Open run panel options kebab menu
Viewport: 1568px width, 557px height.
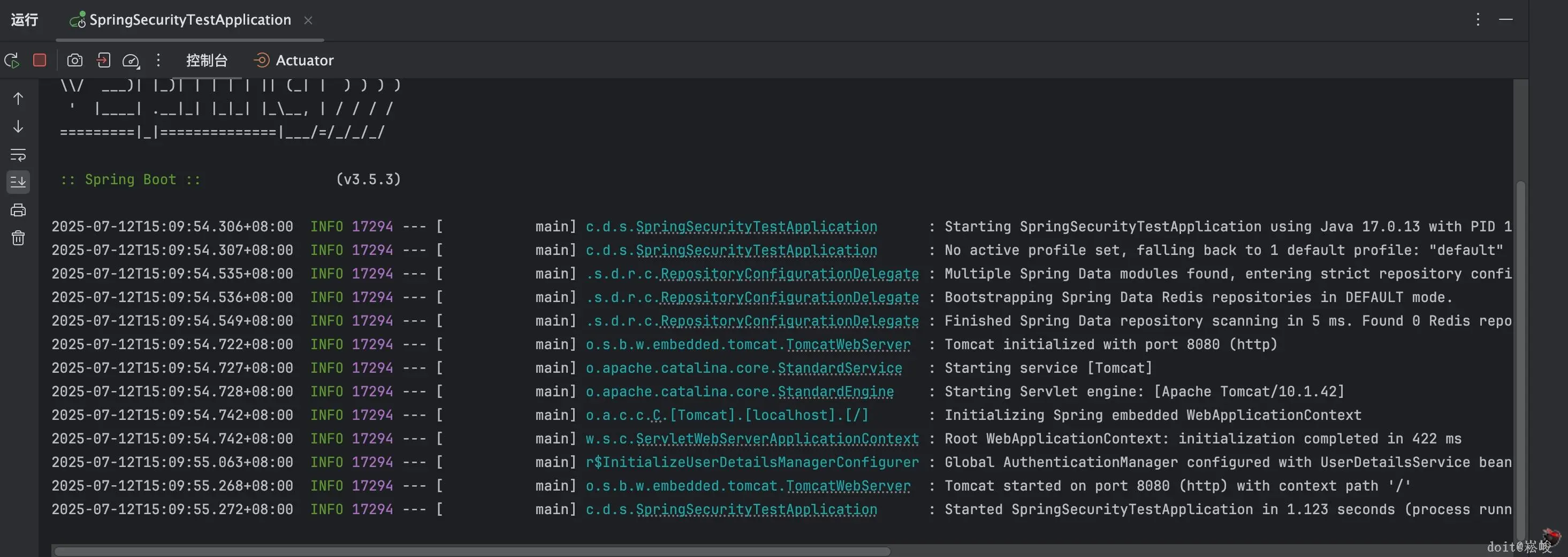(1478, 19)
